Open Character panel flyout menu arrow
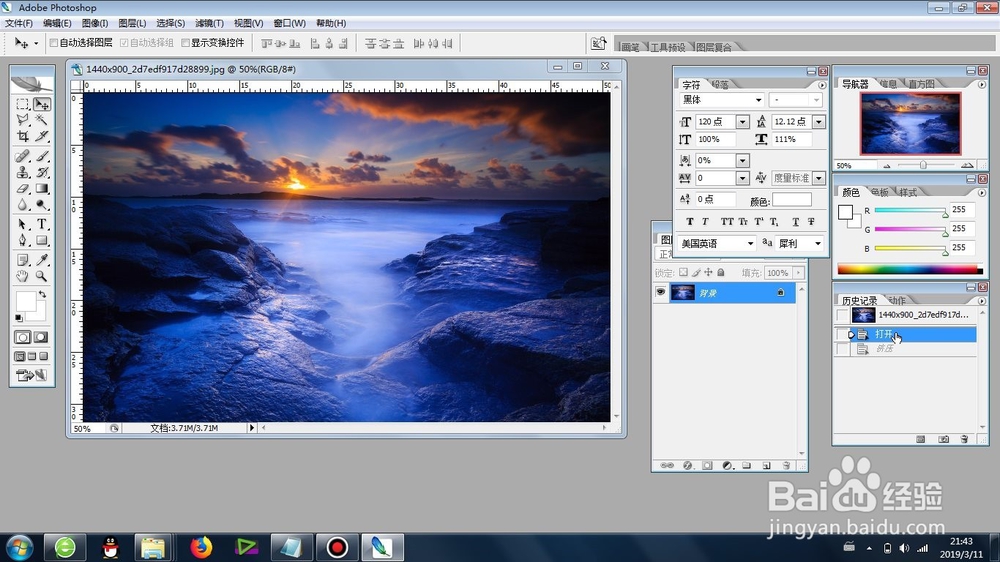This screenshot has height=562, width=1000. click(822, 85)
